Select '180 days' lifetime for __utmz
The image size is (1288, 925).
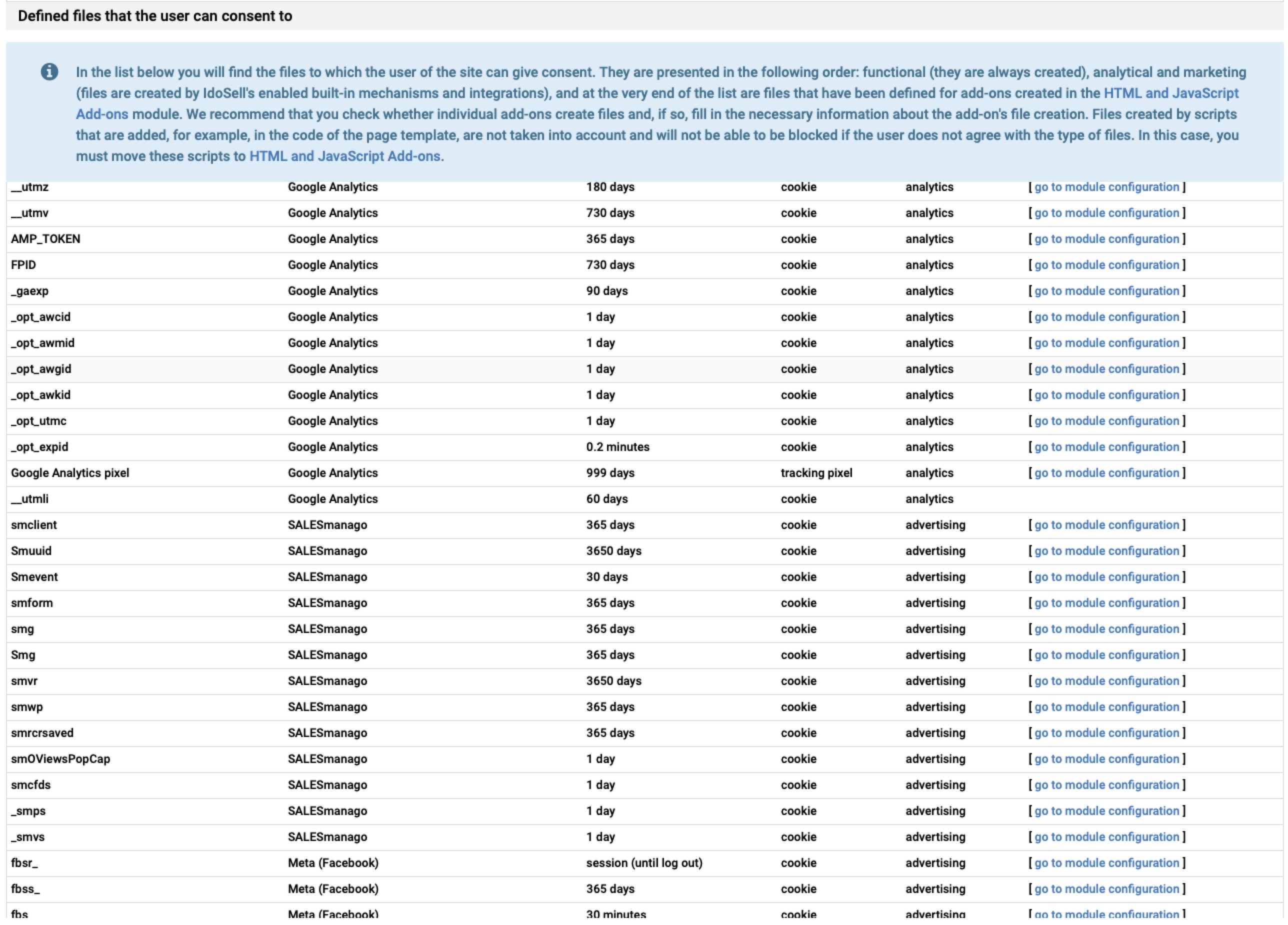coord(610,187)
